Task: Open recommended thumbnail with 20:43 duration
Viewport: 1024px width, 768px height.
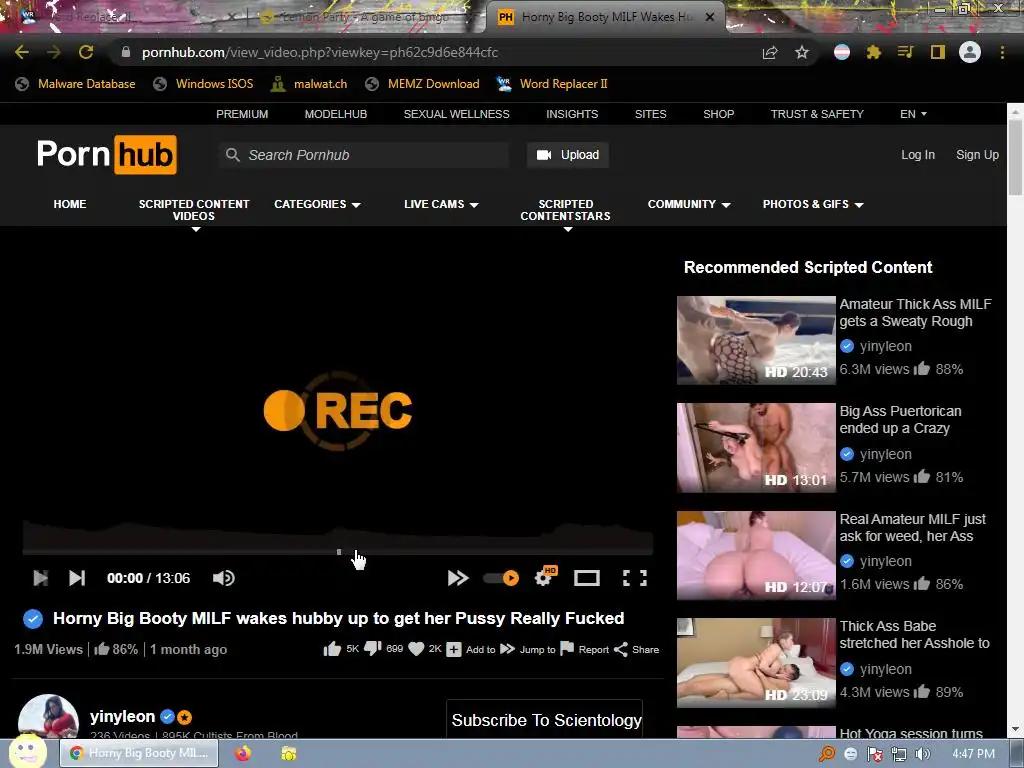Action: click(x=756, y=340)
